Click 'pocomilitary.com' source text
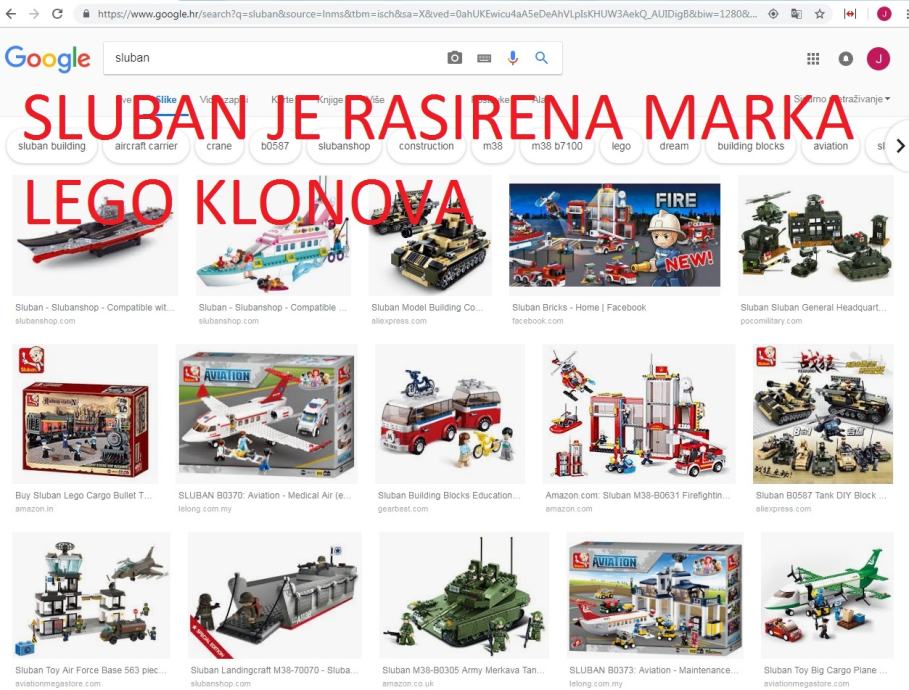The image size is (909, 690). pyautogui.click(x=771, y=321)
